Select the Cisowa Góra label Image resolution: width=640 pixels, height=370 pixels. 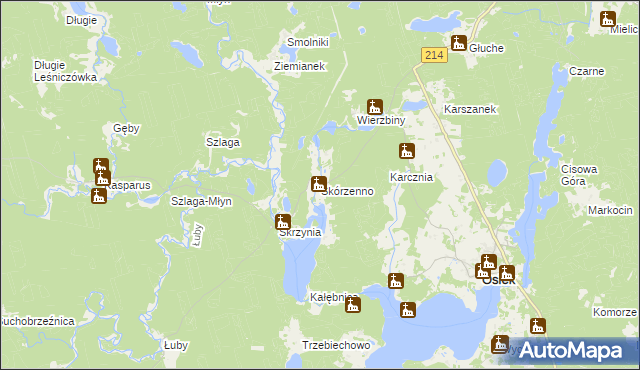click(579, 175)
